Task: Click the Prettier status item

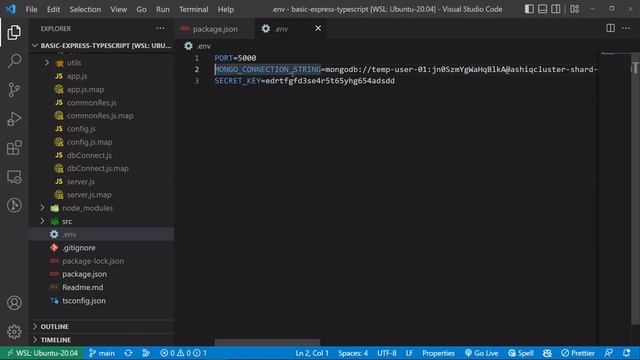Action: tap(578, 353)
